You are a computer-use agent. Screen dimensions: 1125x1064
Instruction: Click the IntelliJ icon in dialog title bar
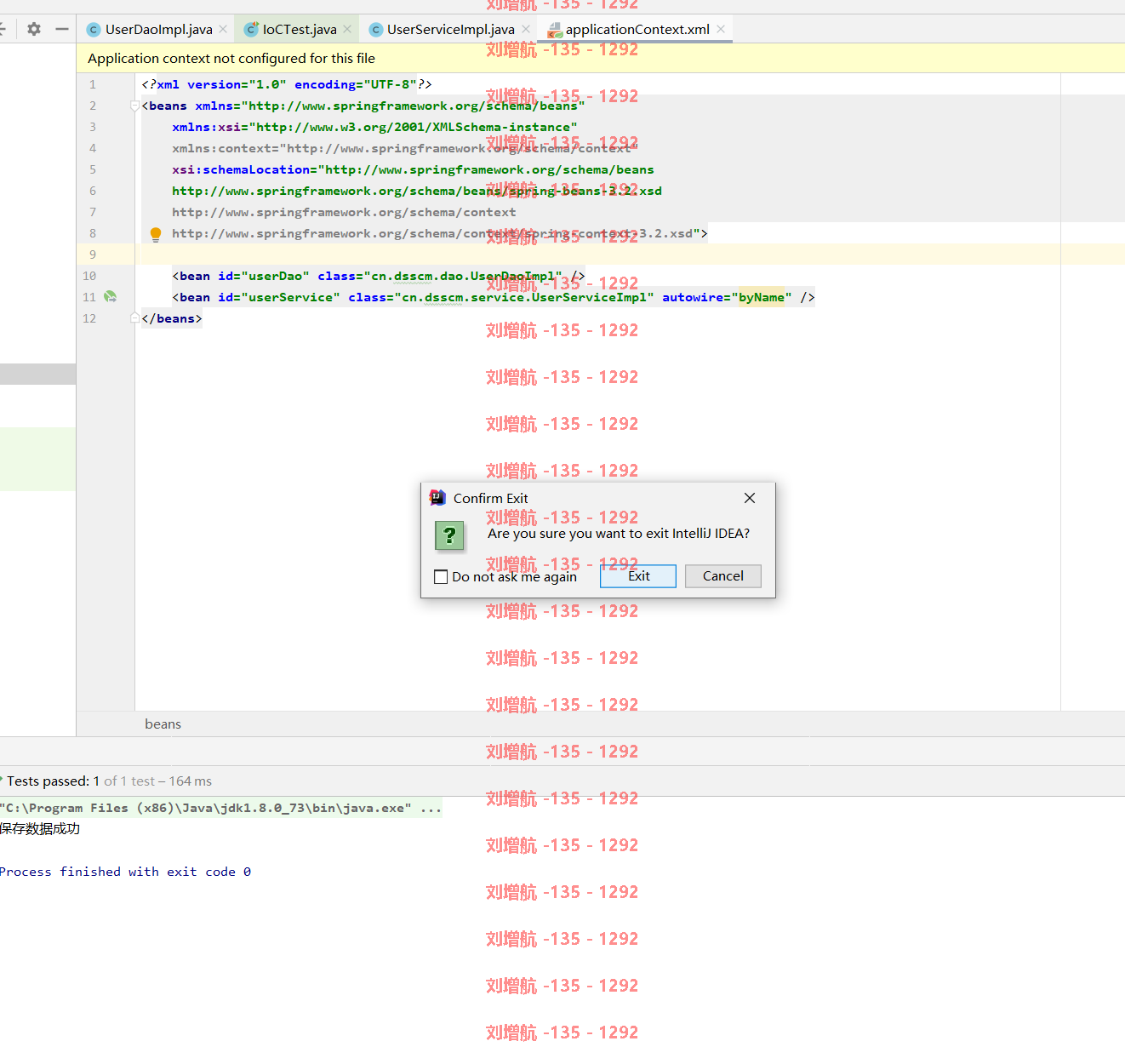[437, 498]
